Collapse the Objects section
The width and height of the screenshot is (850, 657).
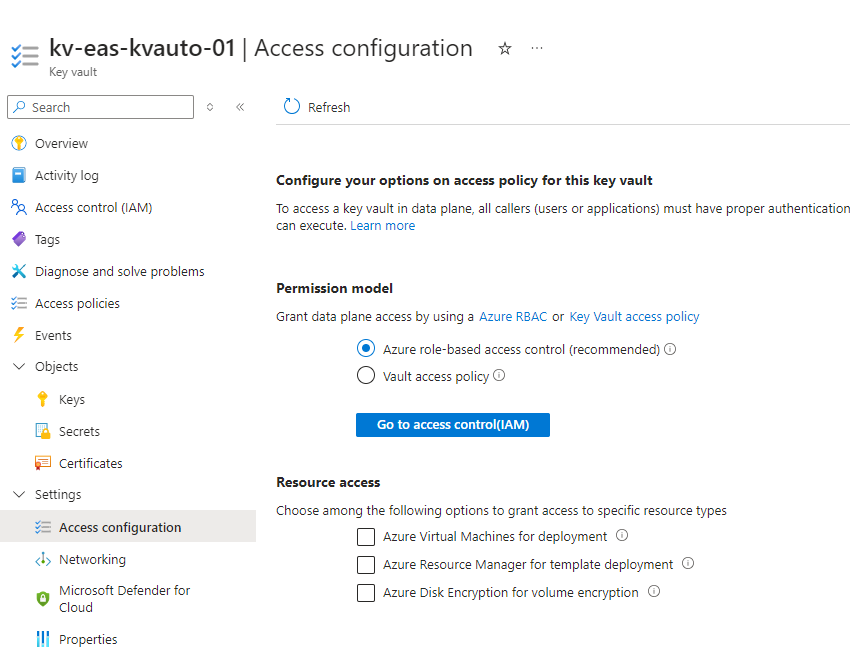coord(20,366)
